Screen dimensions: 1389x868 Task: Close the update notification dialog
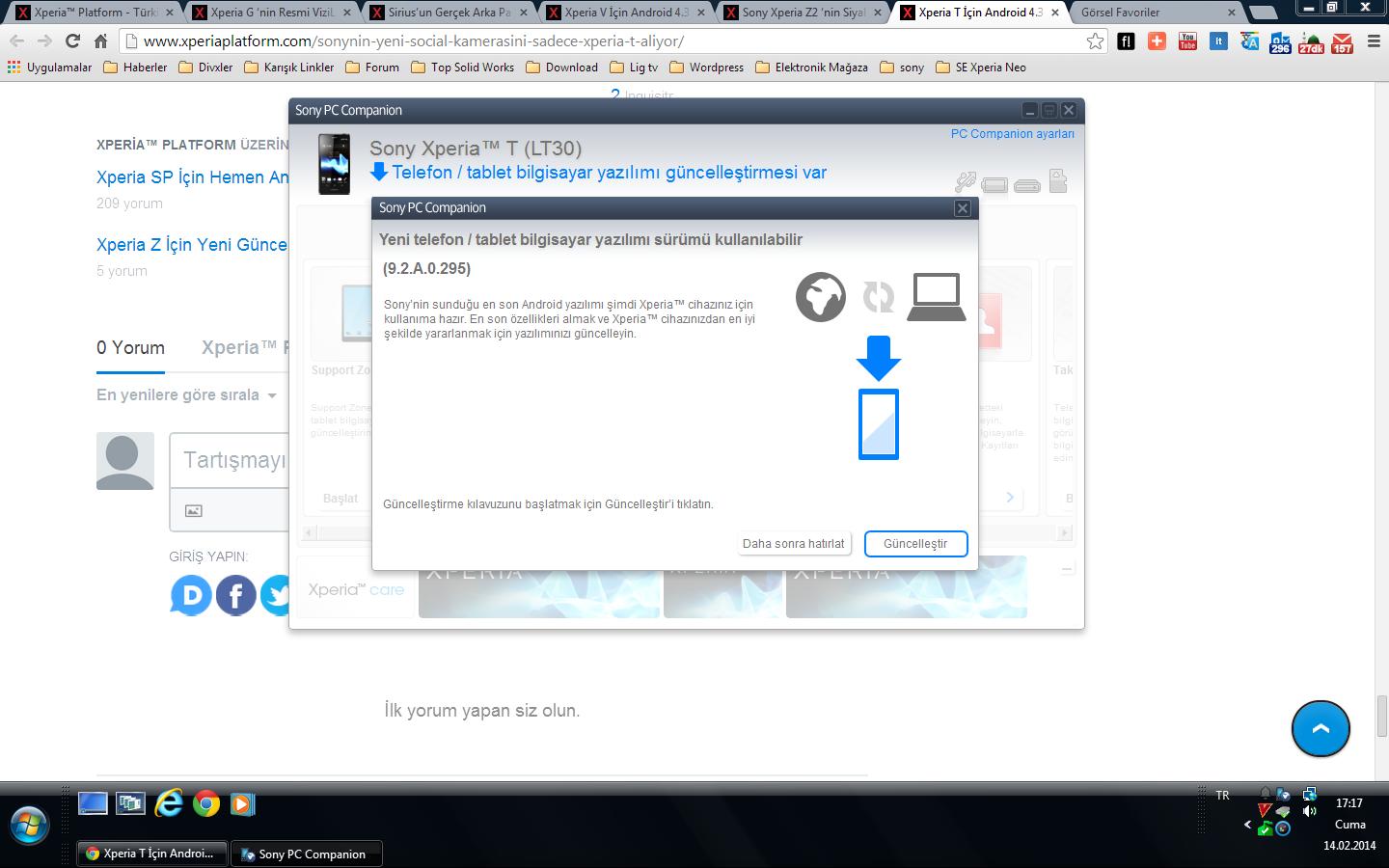962,208
